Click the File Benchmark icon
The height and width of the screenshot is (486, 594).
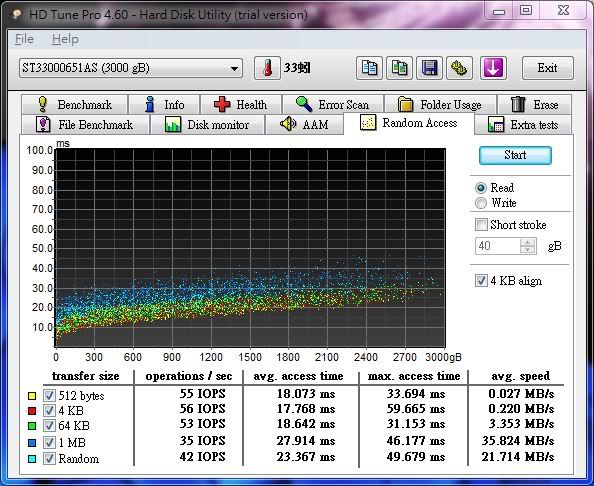tap(43, 124)
